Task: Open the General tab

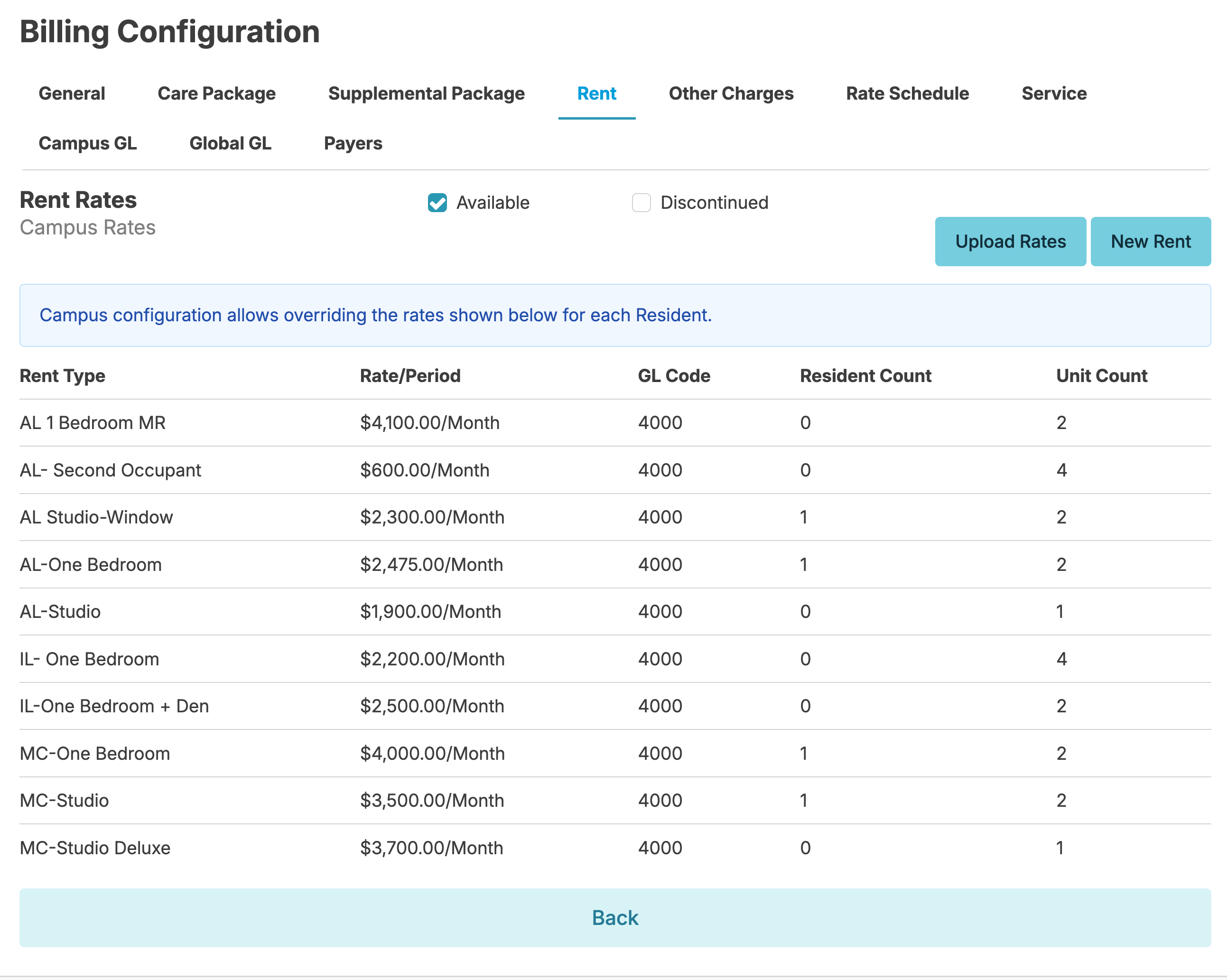Action: (72, 93)
